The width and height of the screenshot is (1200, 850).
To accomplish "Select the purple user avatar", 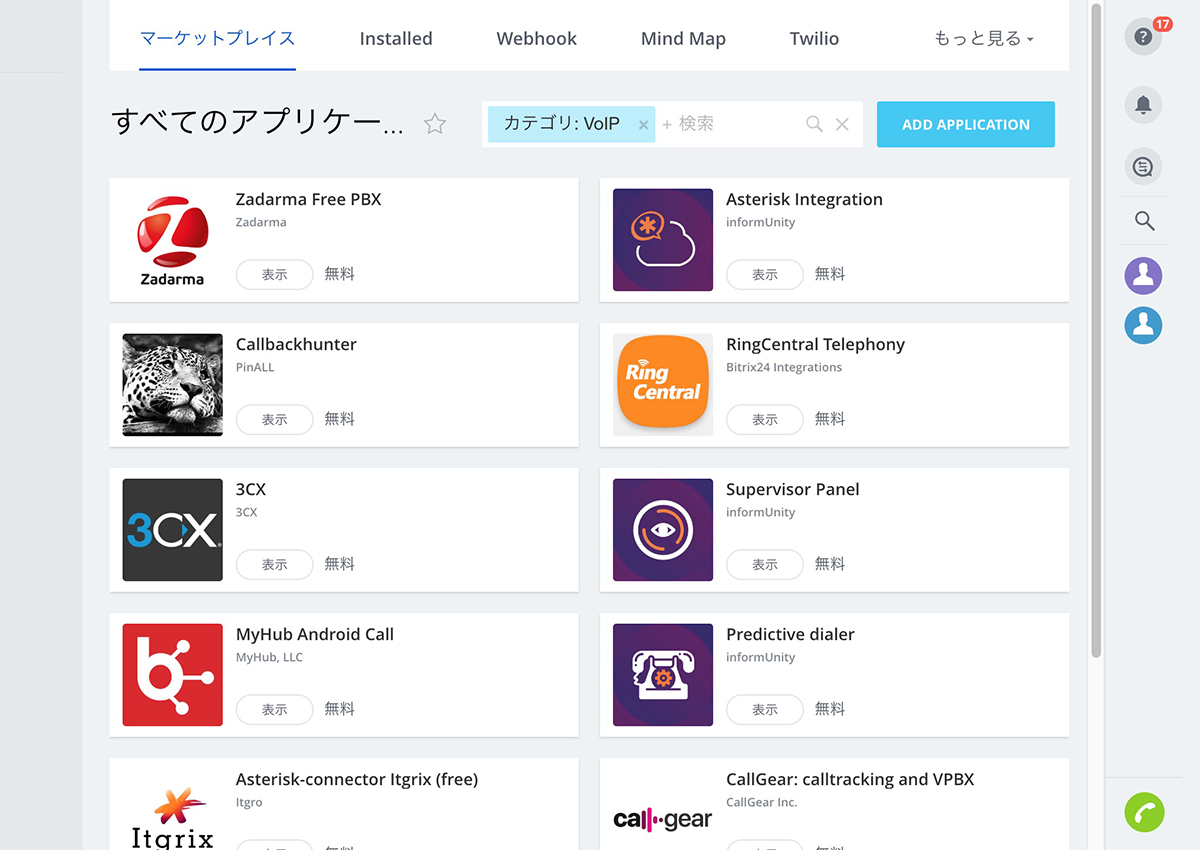I will 1144,275.
